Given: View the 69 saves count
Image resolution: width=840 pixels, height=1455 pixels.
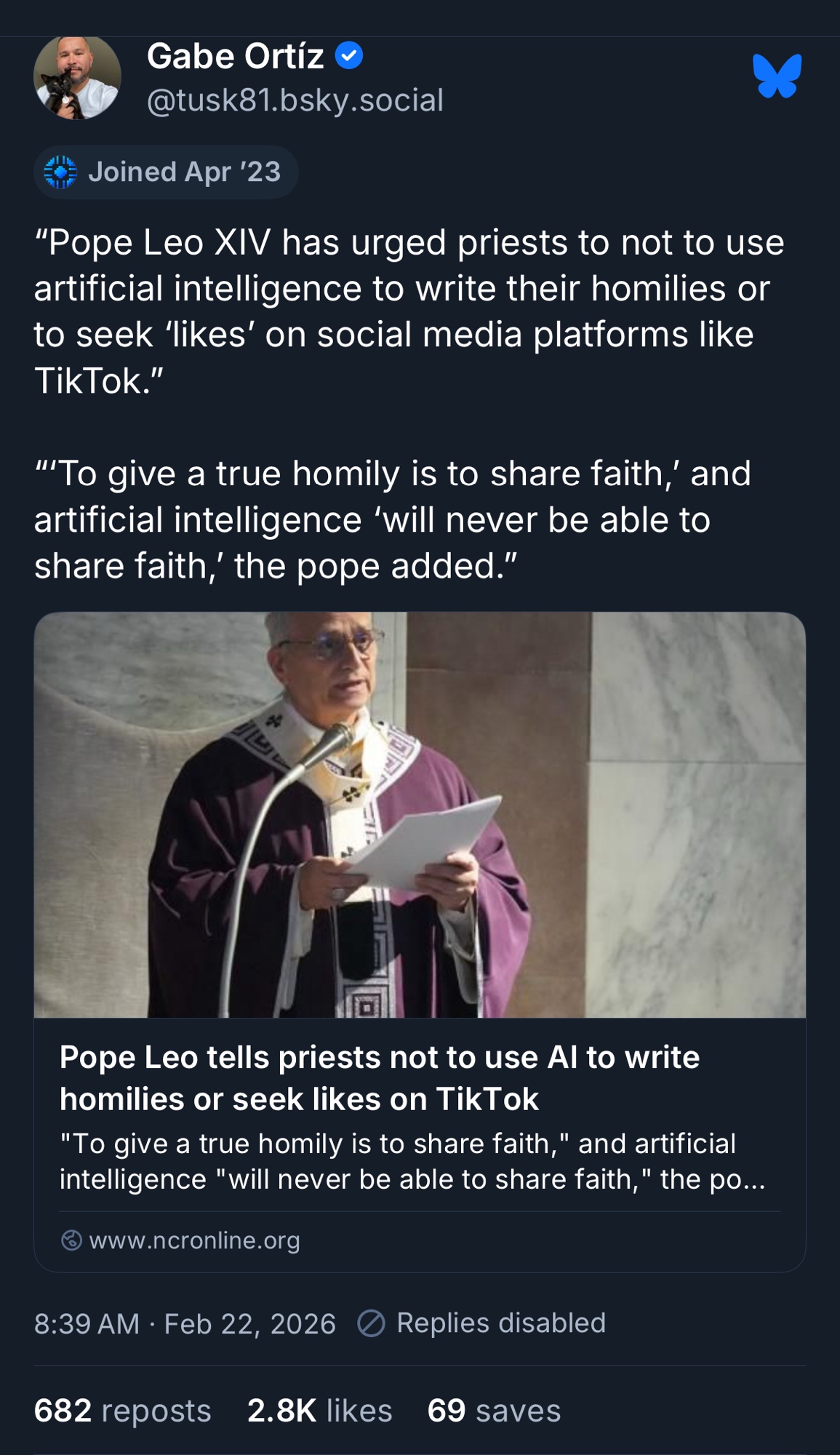Looking at the screenshot, I should [494, 1410].
